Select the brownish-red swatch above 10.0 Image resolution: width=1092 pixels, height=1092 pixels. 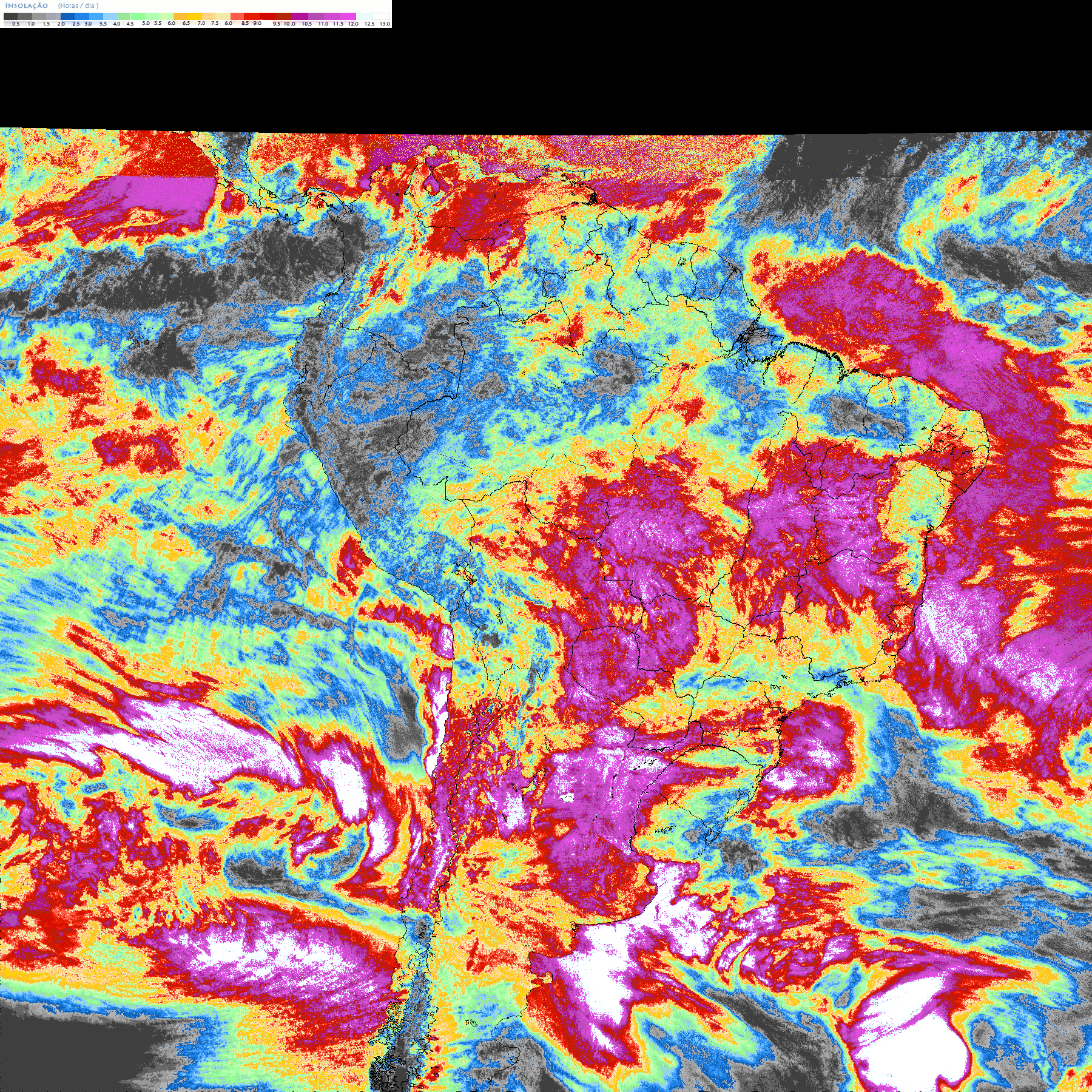pos(284,16)
